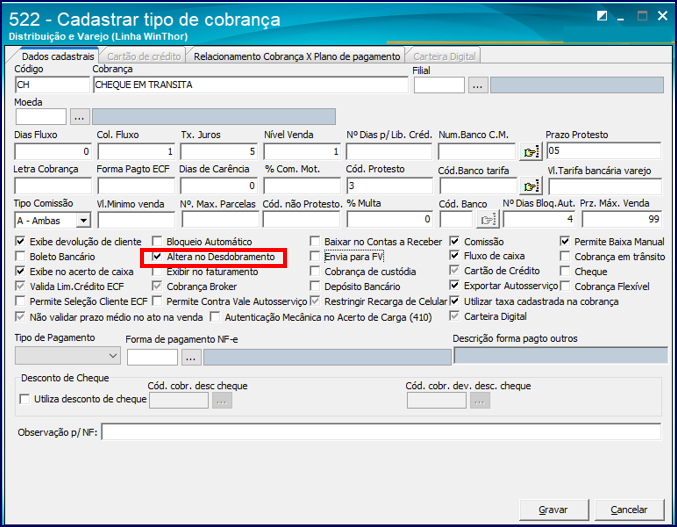Open Filial search ellipsis button
Viewport: 677px width, 527px height.
coord(478,85)
